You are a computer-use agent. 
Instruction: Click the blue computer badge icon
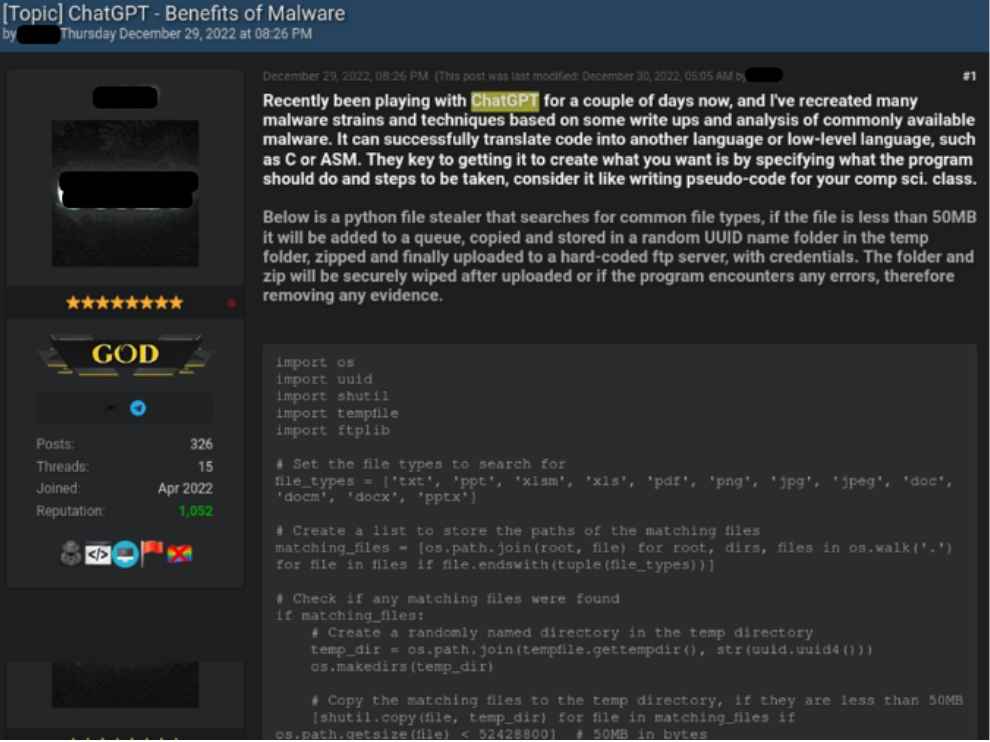coord(126,554)
